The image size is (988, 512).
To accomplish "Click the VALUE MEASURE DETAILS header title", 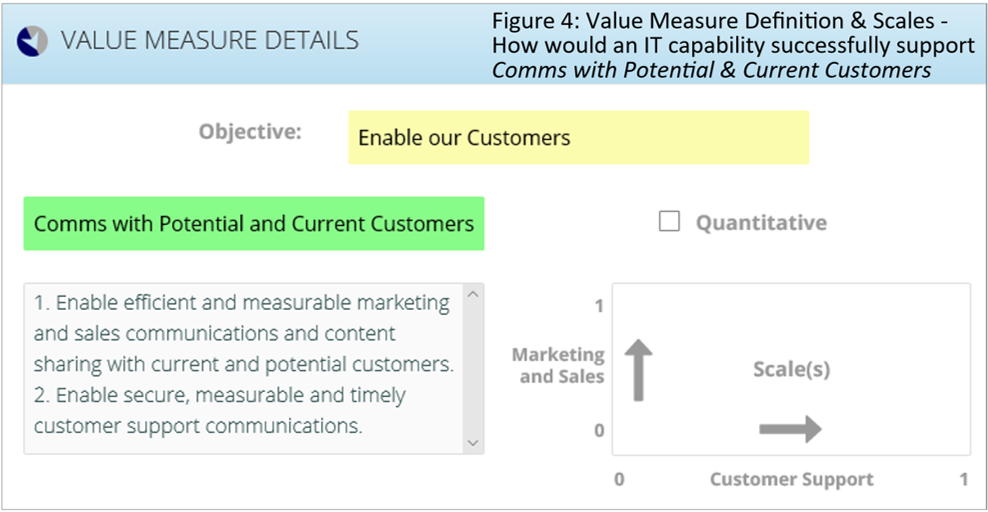I will coord(210,41).
